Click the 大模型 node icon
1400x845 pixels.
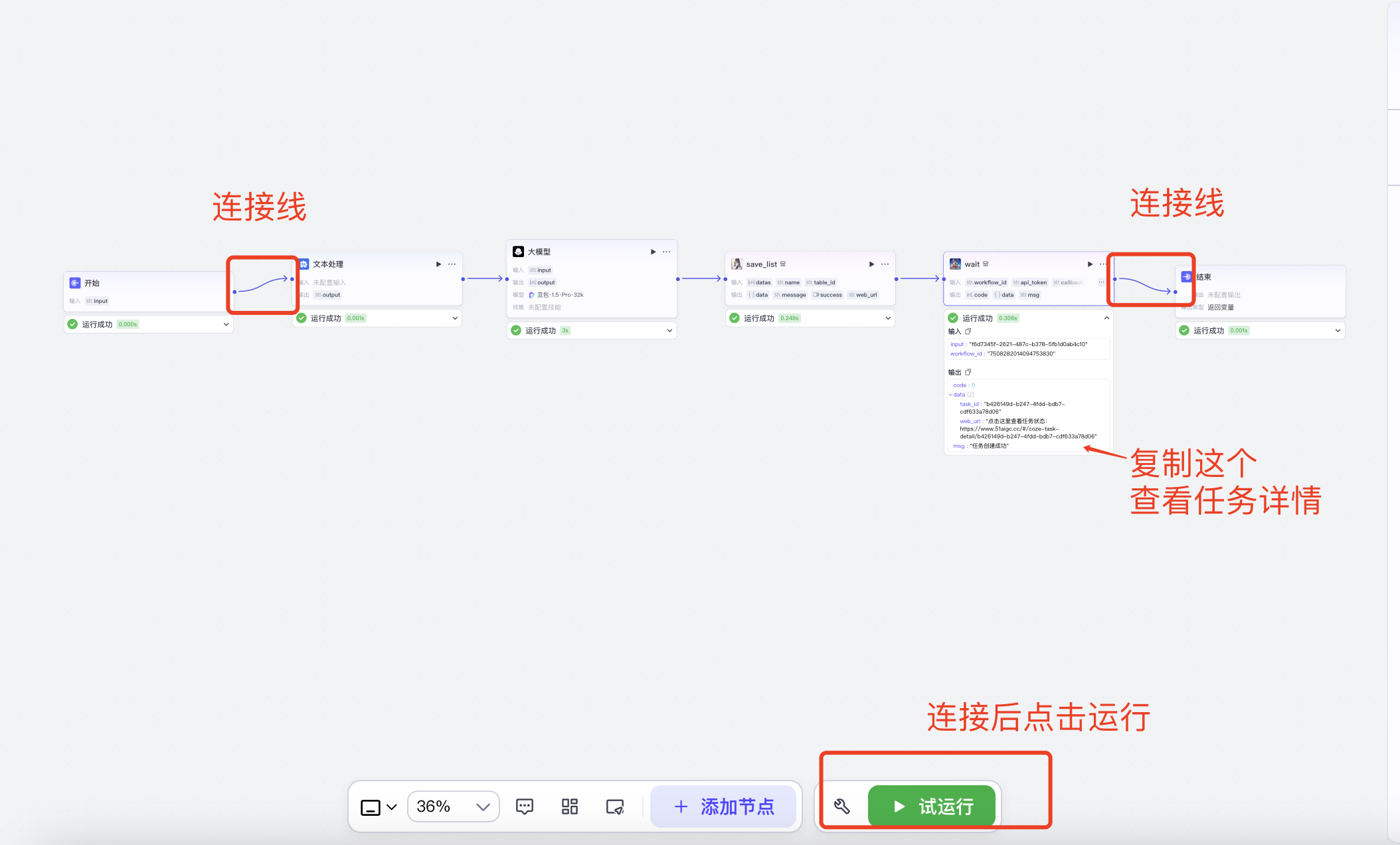519,252
